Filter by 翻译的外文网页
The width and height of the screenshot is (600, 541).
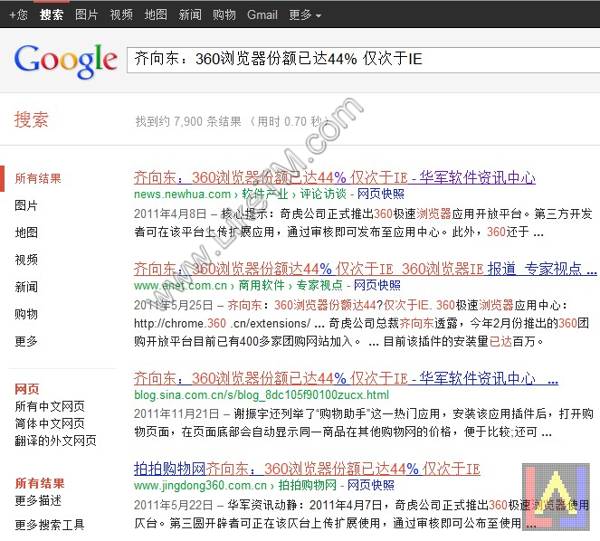click(x=55, y=441)
